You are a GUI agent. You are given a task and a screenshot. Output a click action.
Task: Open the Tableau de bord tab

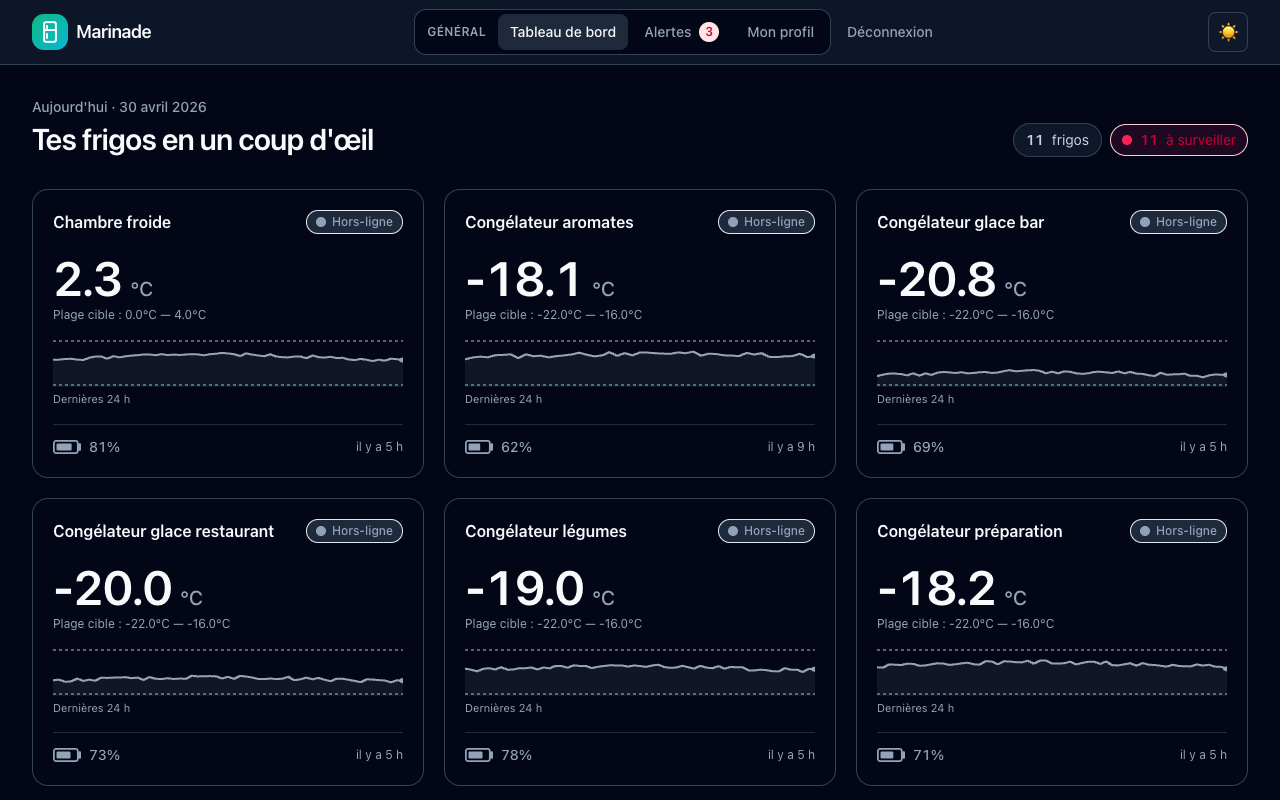[x=563, y=32]
